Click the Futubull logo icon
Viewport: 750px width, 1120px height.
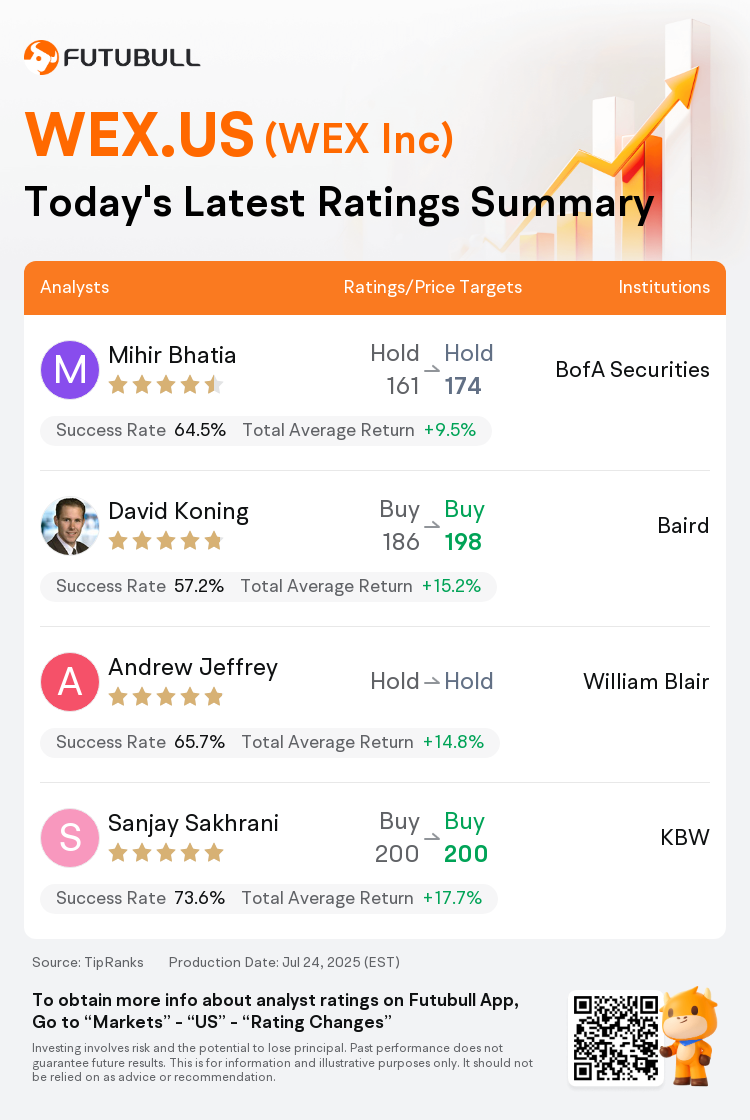(x=41, y=58)
